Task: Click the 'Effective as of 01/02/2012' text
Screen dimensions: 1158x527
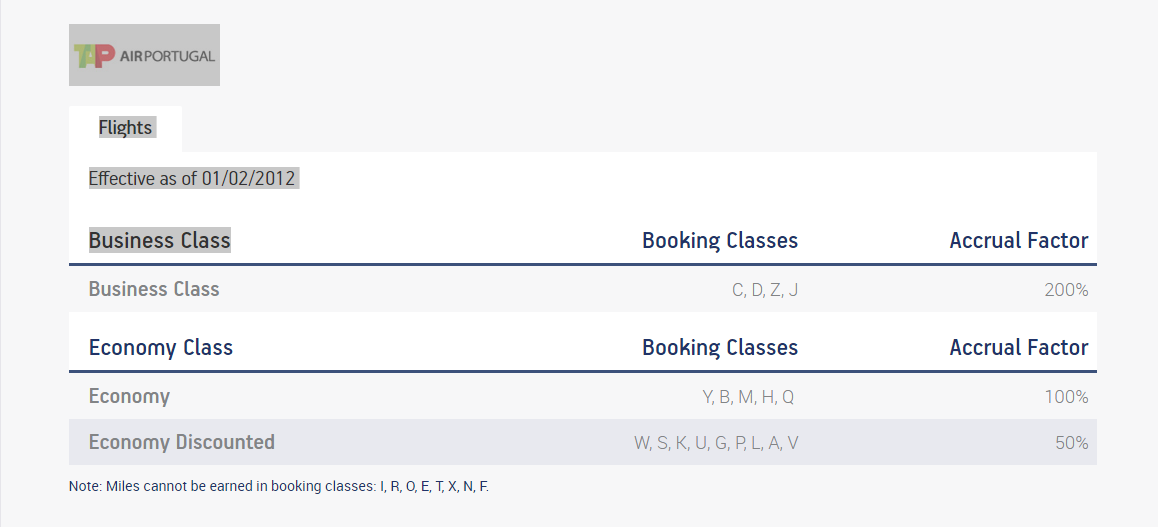Action: coord(192,179)
